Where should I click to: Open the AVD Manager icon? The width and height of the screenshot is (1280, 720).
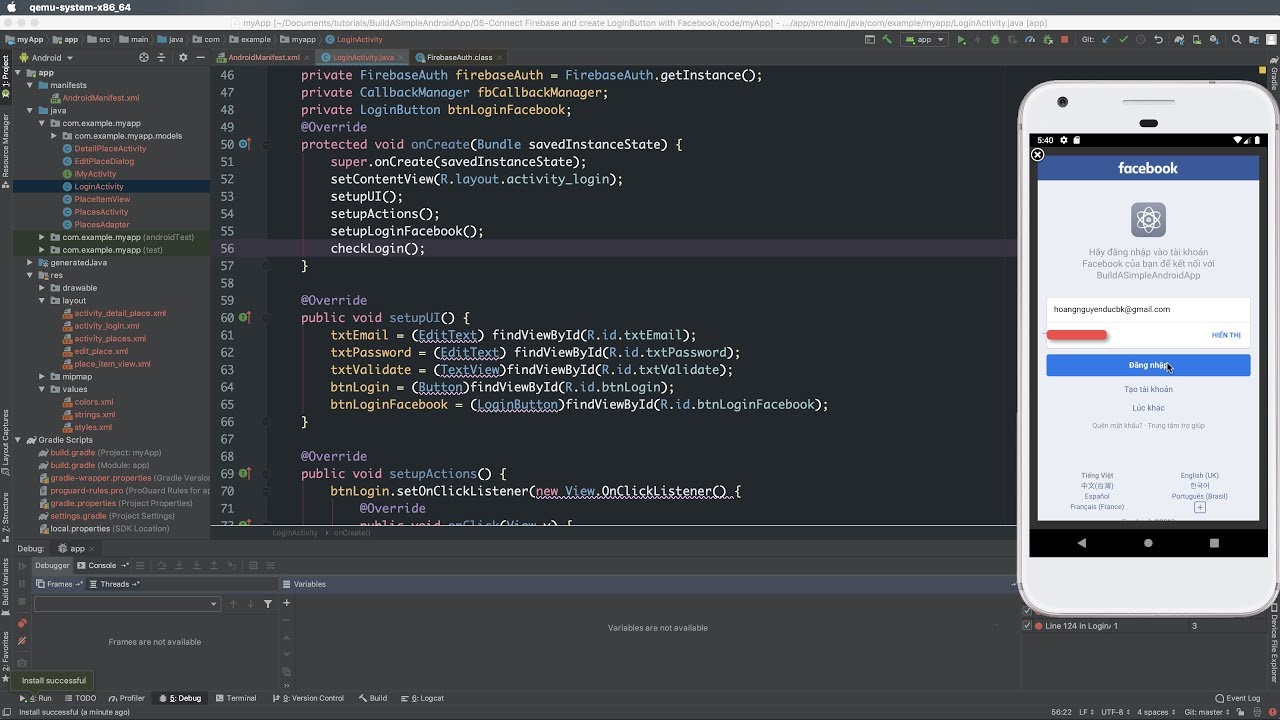[x=1196, y=40]
